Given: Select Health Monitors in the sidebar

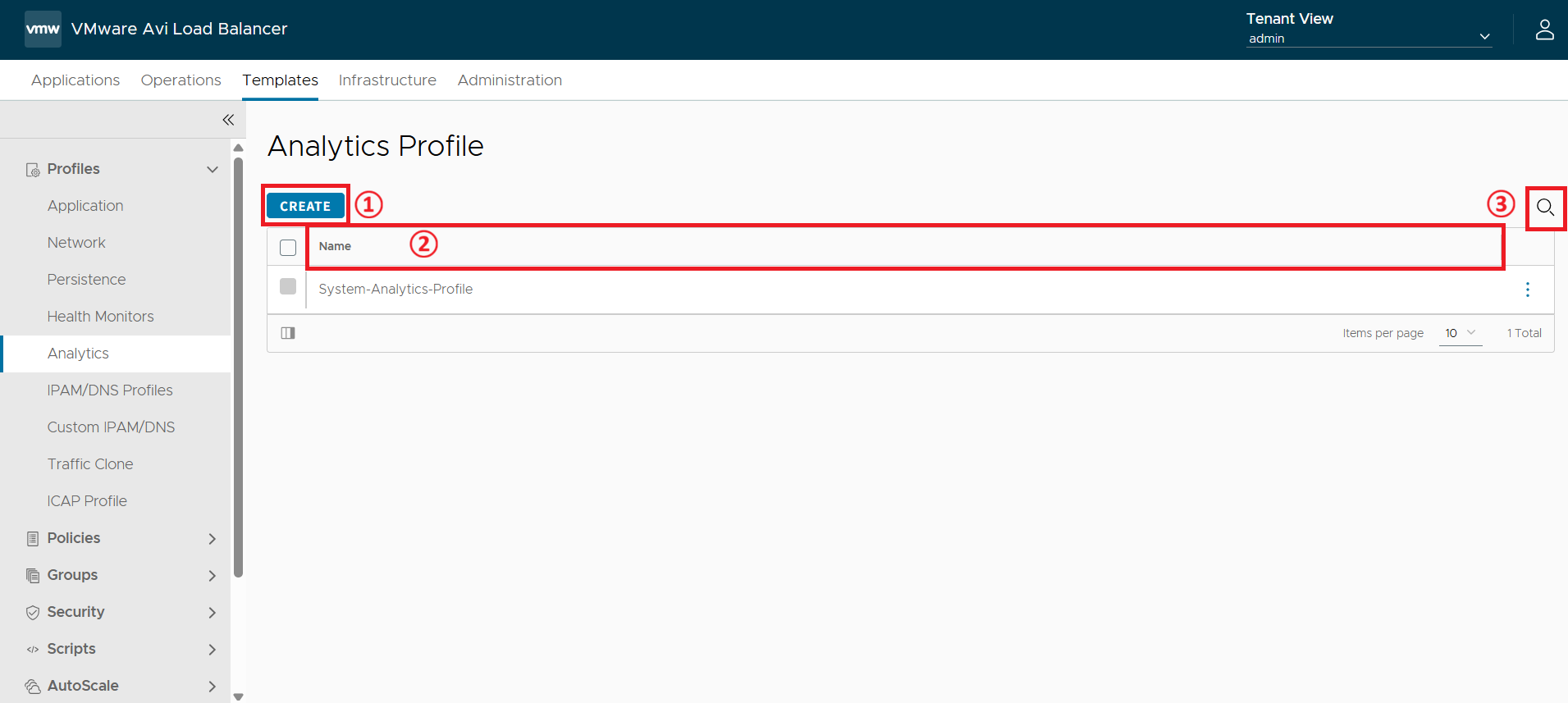Looking at the screenshot, I should (100, 317).
